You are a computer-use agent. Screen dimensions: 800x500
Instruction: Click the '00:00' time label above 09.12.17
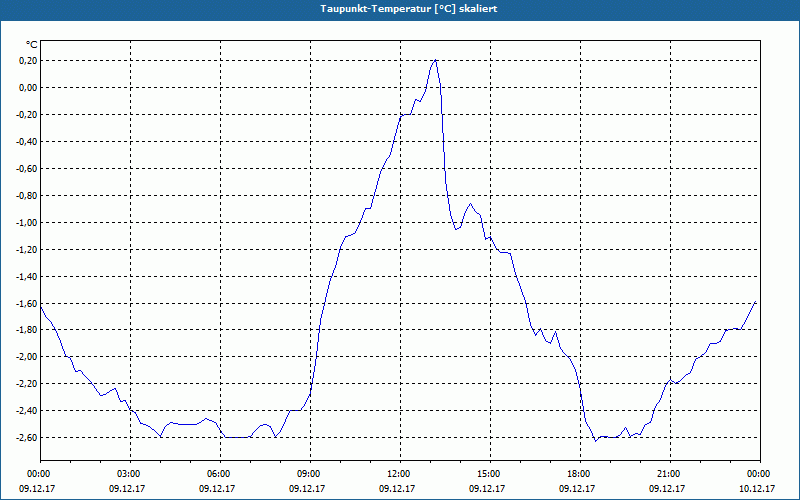40,474
